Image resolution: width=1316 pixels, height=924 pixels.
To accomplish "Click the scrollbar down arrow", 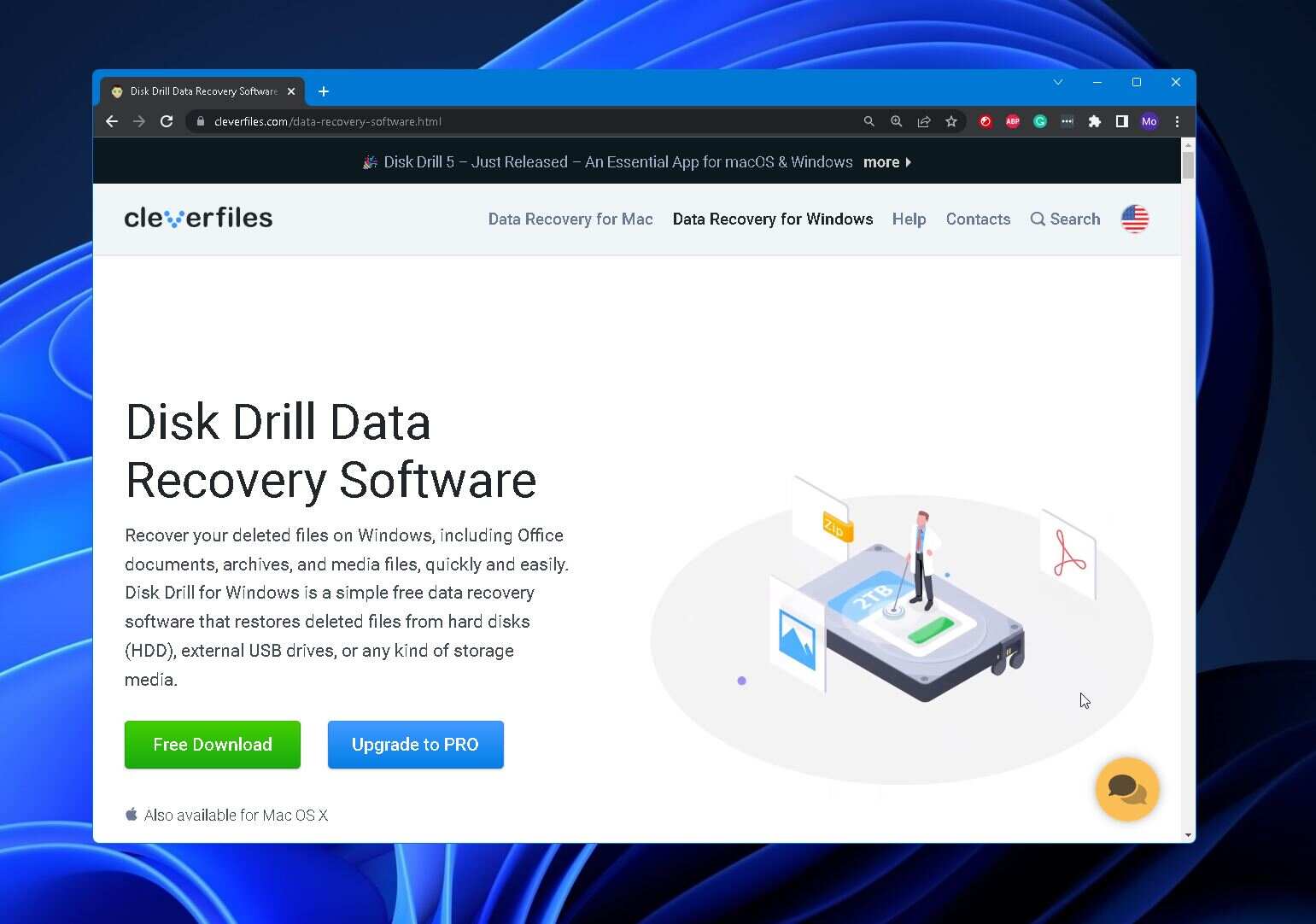I will coord(1188,835).
